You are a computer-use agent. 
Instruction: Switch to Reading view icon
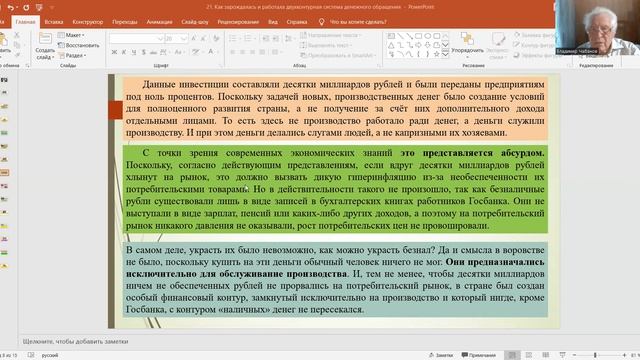click(545, 355)
